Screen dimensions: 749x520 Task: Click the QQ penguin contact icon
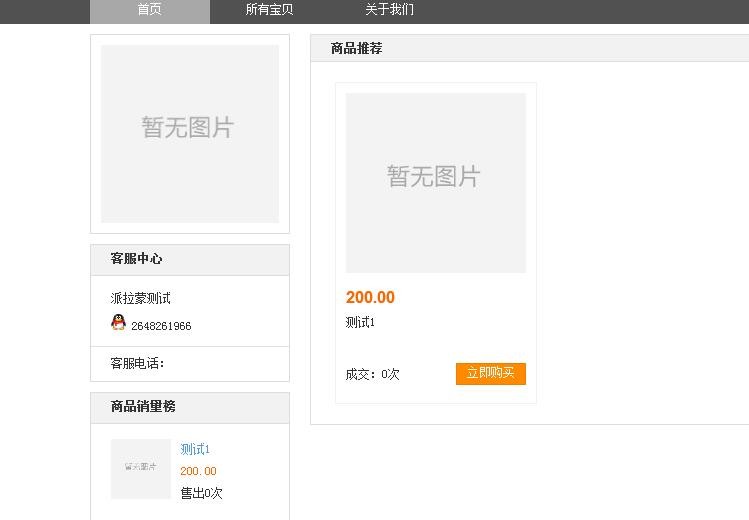coord(118,322)
